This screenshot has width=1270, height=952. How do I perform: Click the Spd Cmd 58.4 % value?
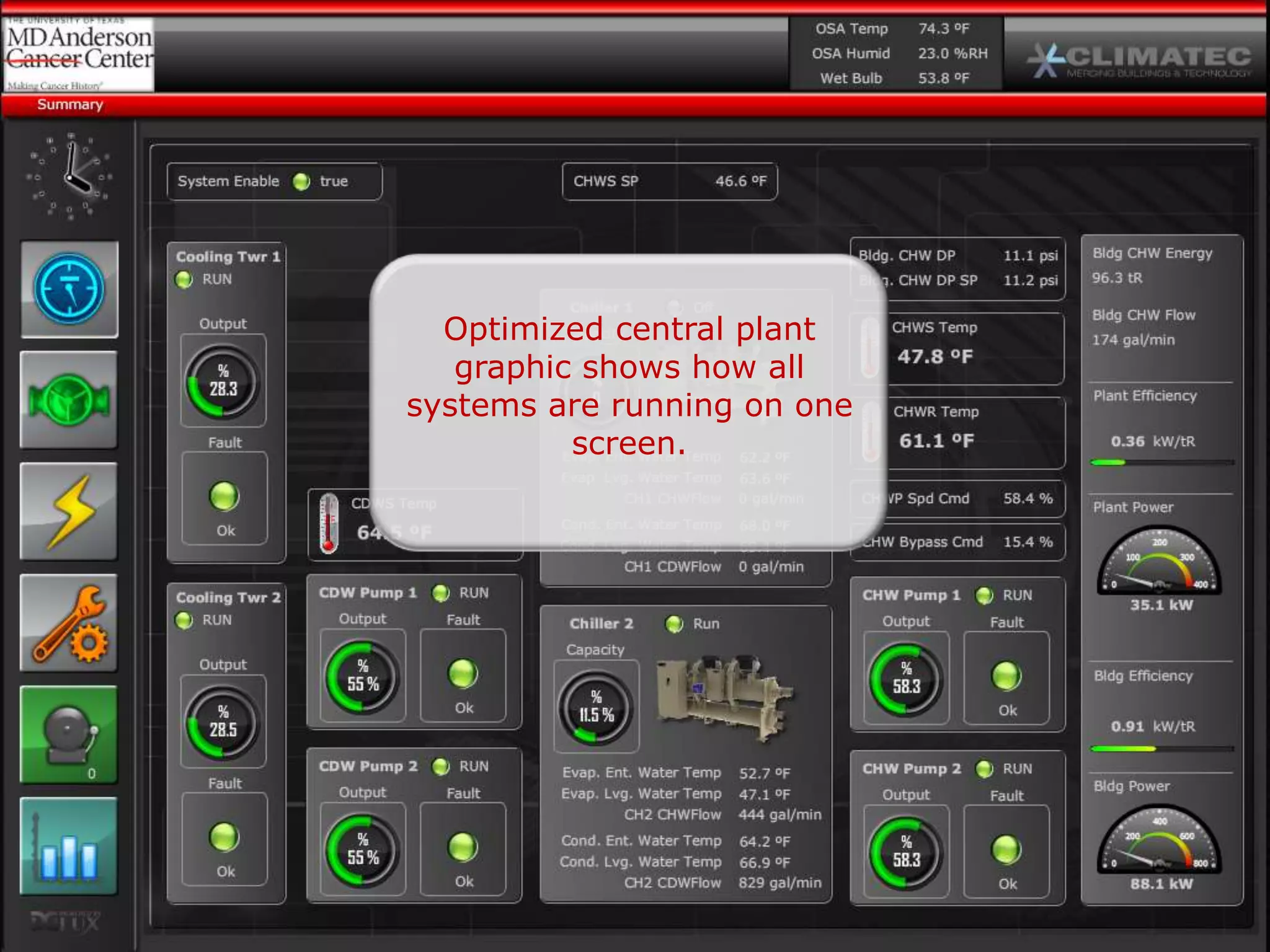[x=1028, y=498]
